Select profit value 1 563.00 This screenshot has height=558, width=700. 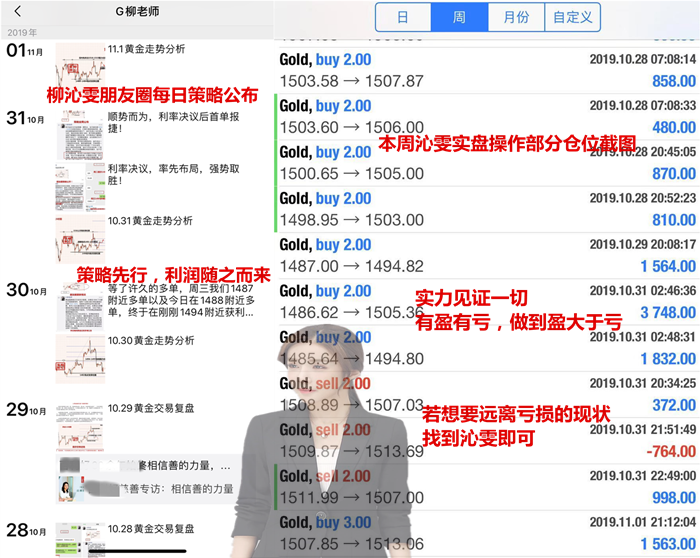click(668, 544)
